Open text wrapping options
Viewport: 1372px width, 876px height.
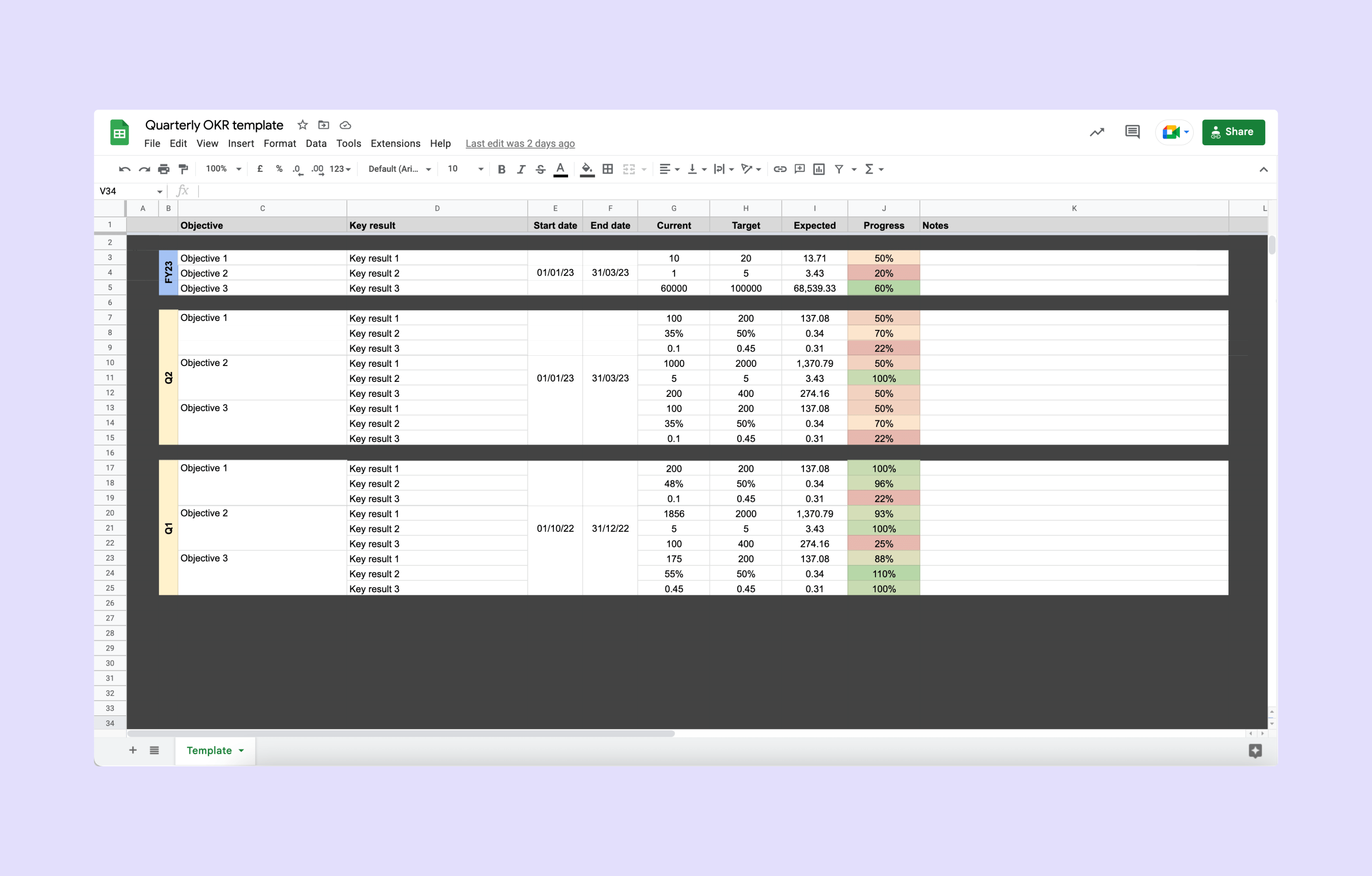tap(724, 169)
